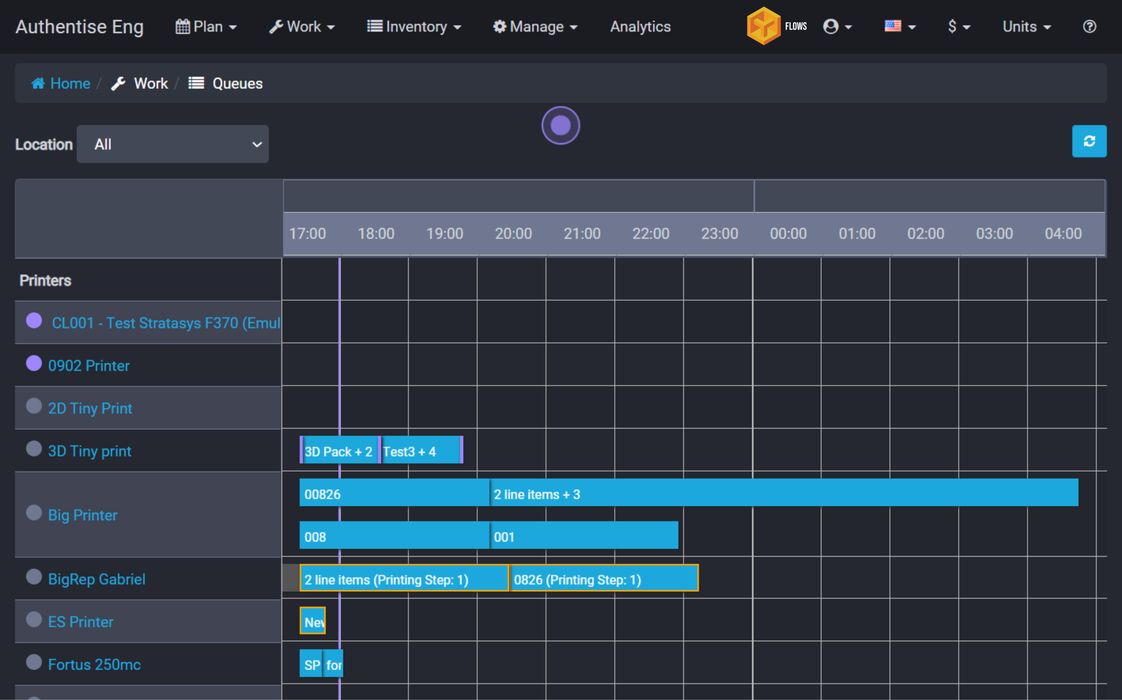Open the Plan menu
This screenshot has width=1122, height=700.
(206, 27)
